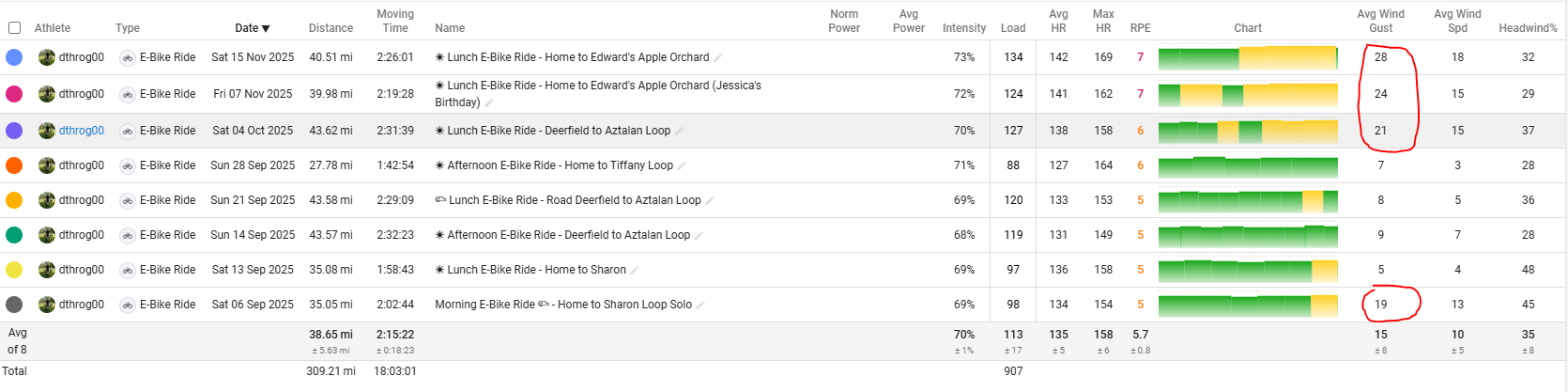The width and height of the screenshot is (1568, 392).
Task: Click the pencil edit icon for the 15 Nov ride name
Action: [718, 58]
